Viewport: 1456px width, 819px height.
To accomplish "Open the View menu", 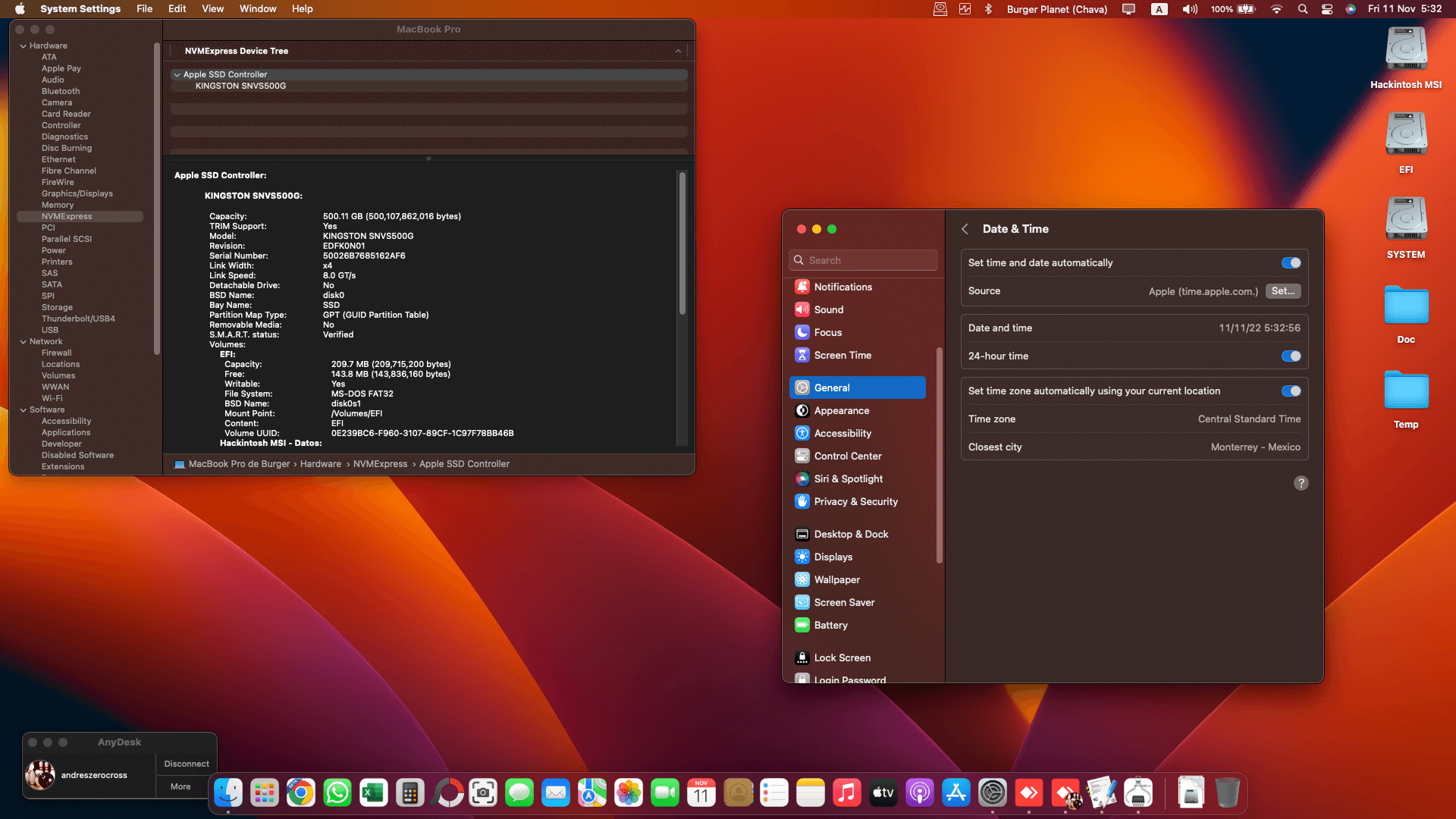I will (x=212, y=9).
